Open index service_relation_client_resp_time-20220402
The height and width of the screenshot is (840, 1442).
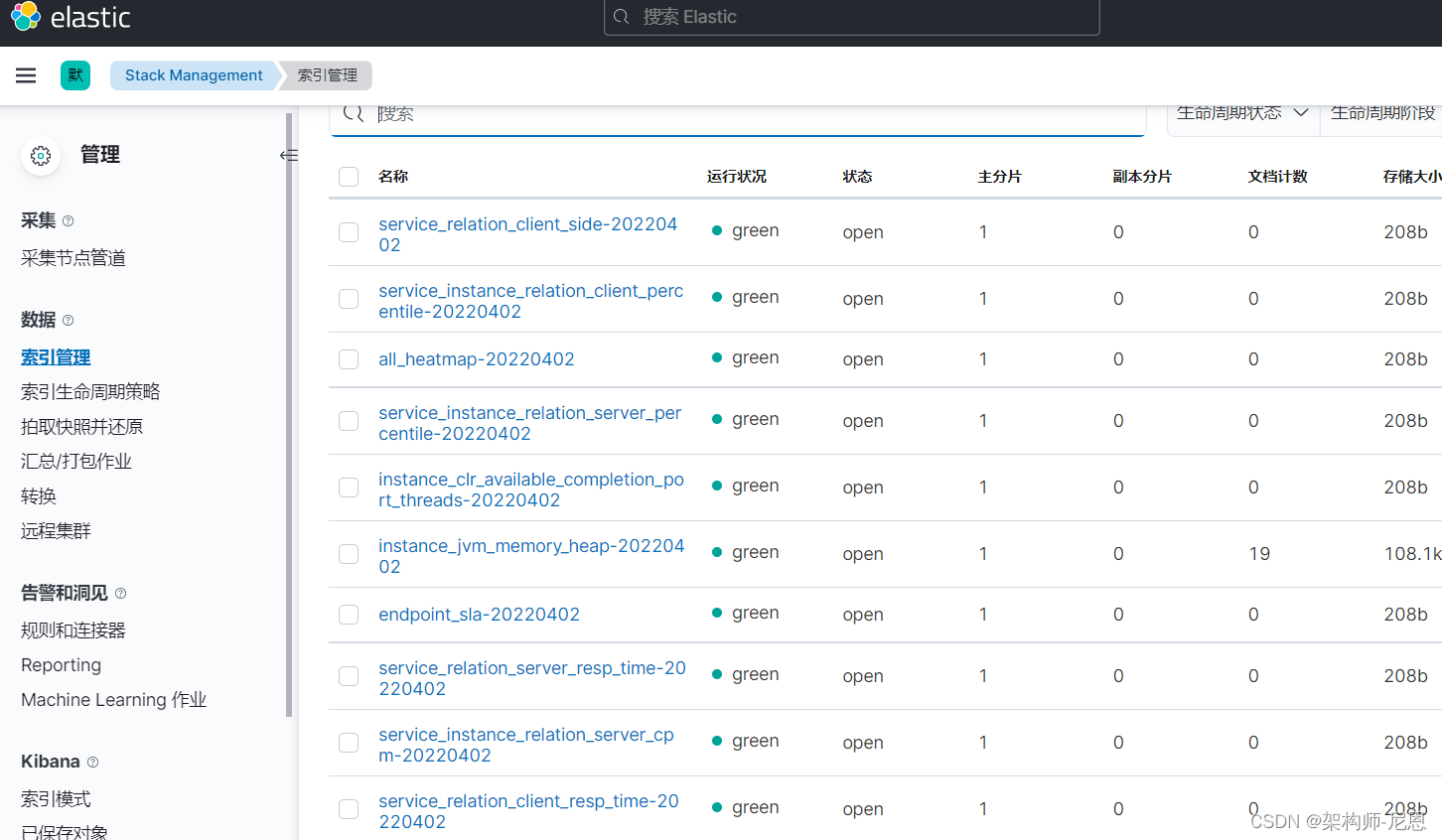pos(528,811)
